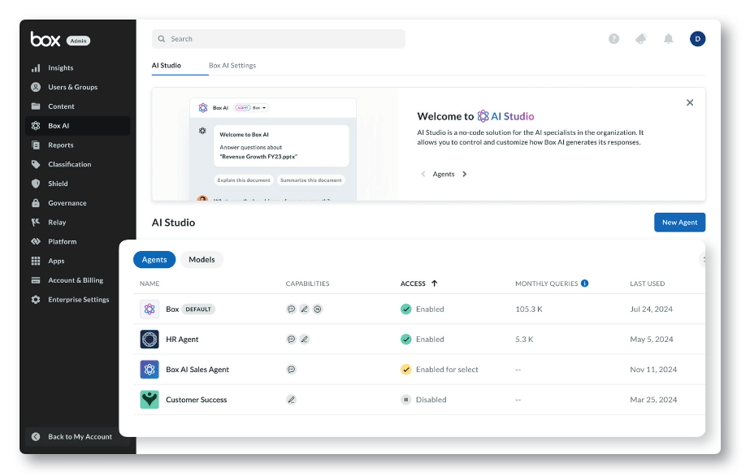Open the help question mark icon

coord(614,39)
